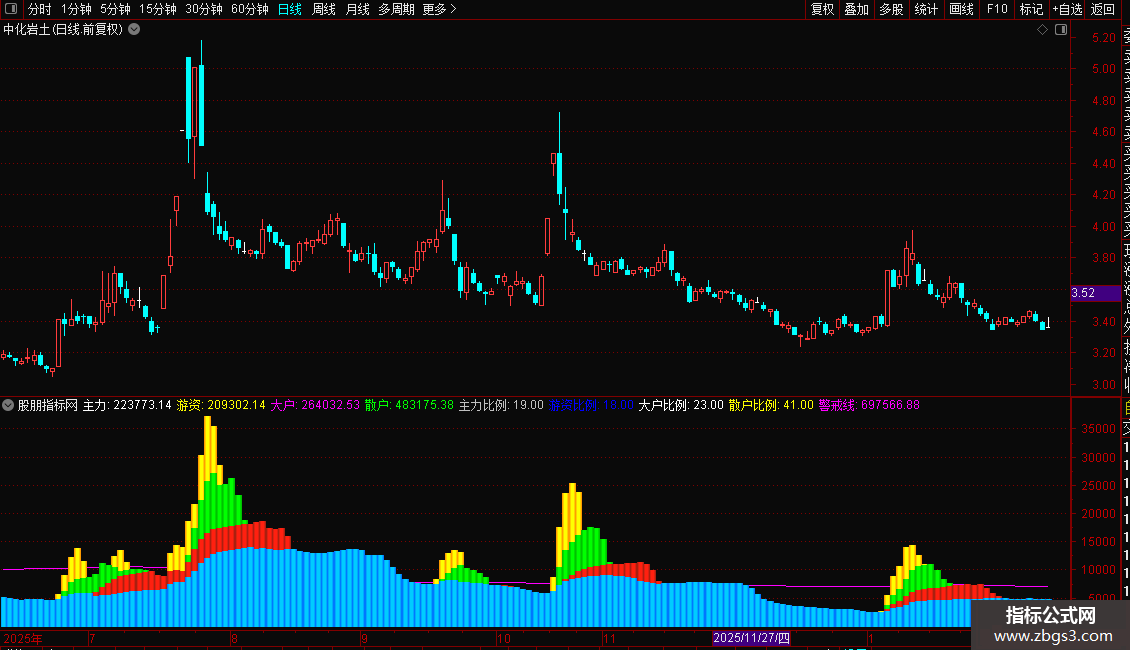Click month 11 on time axis
The height and width of the screenshot is (650, 1130).
(610, 638)
